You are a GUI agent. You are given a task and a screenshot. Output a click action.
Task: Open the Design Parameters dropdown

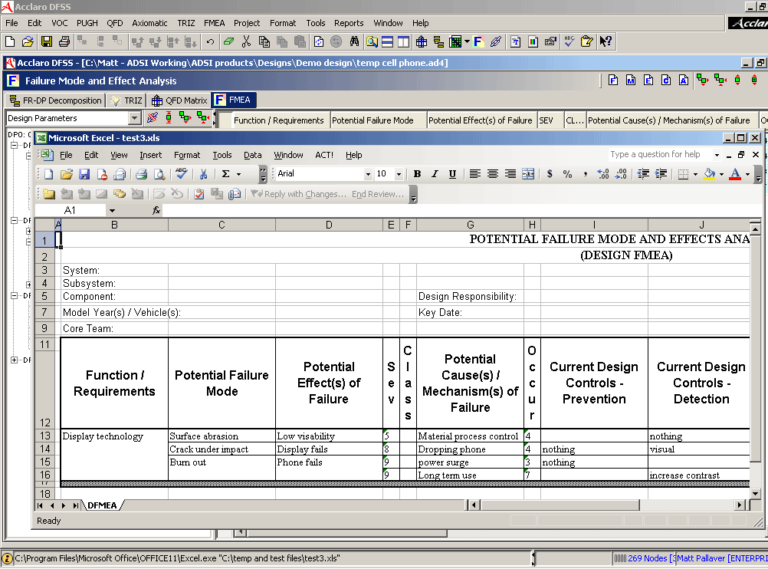[135, 119]
